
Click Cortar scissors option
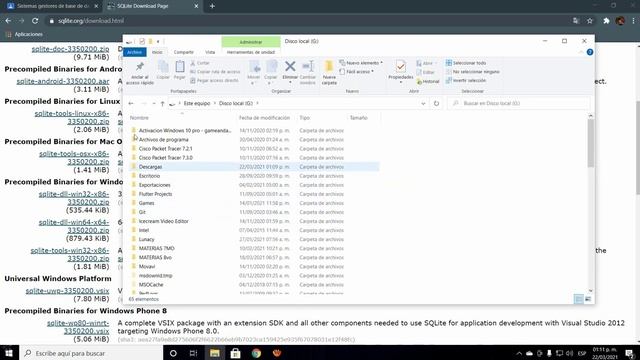click(200, 63)
